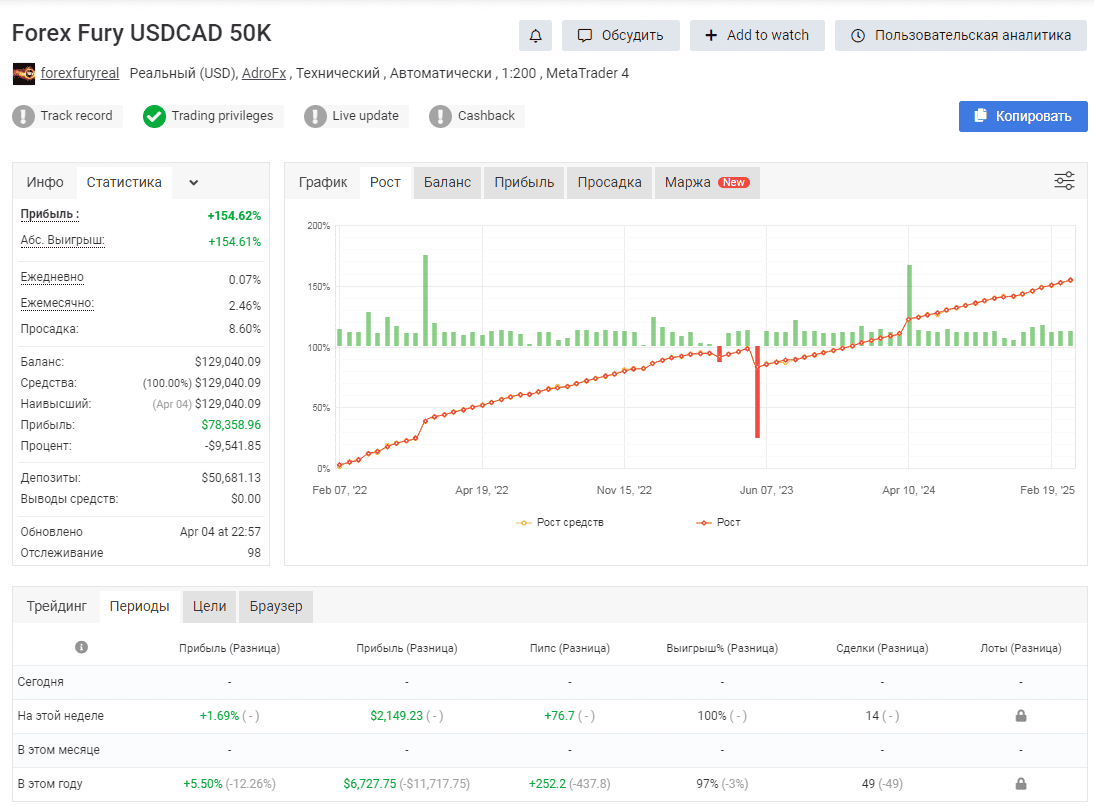Click the yearly profit $6,727.75

[x=370, y=784]
